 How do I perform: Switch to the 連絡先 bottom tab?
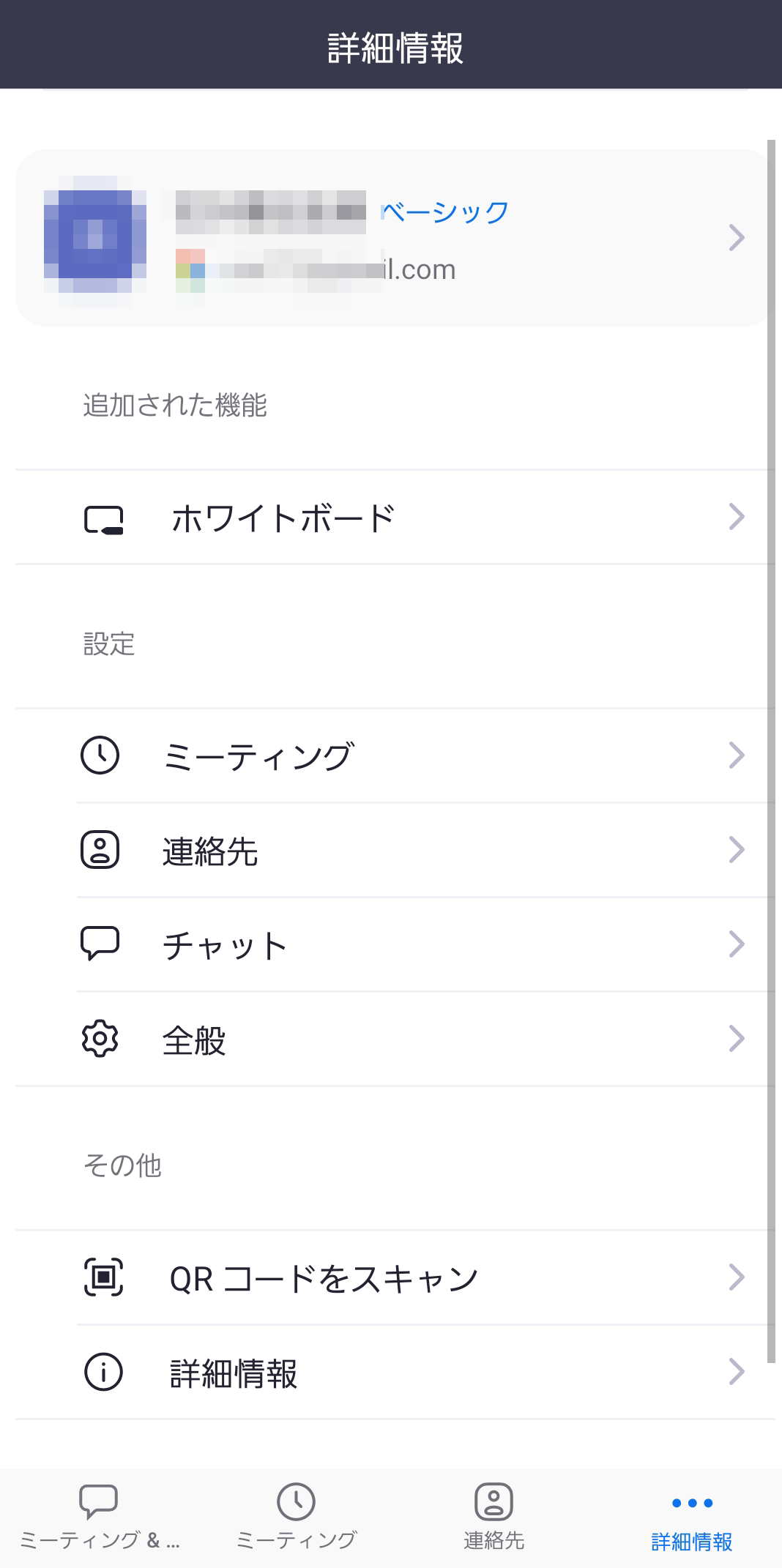pyautogui.click(x=494, y=1517)
